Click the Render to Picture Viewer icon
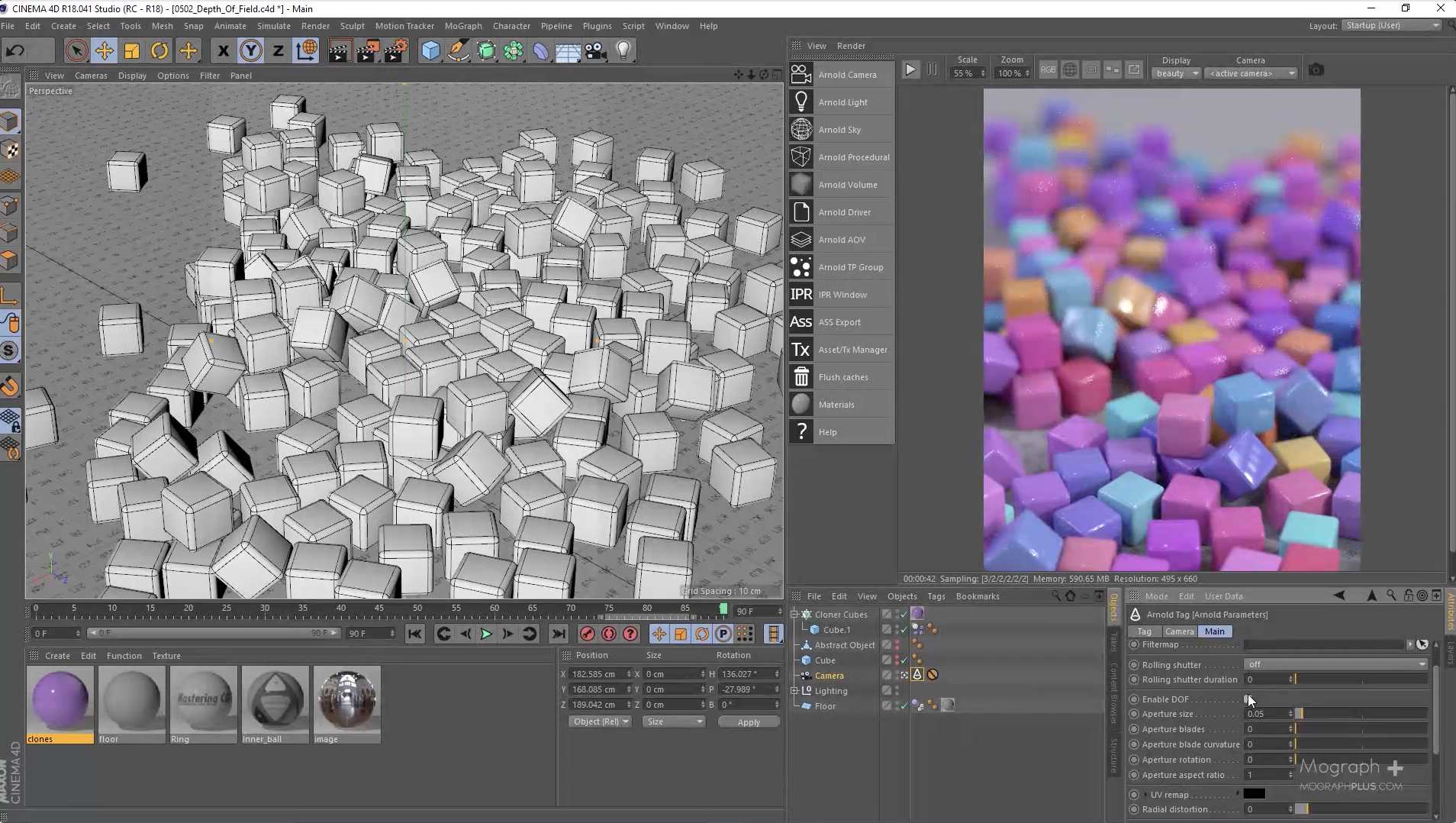Viewport: 1456px width, 823px height. [368, 51]
